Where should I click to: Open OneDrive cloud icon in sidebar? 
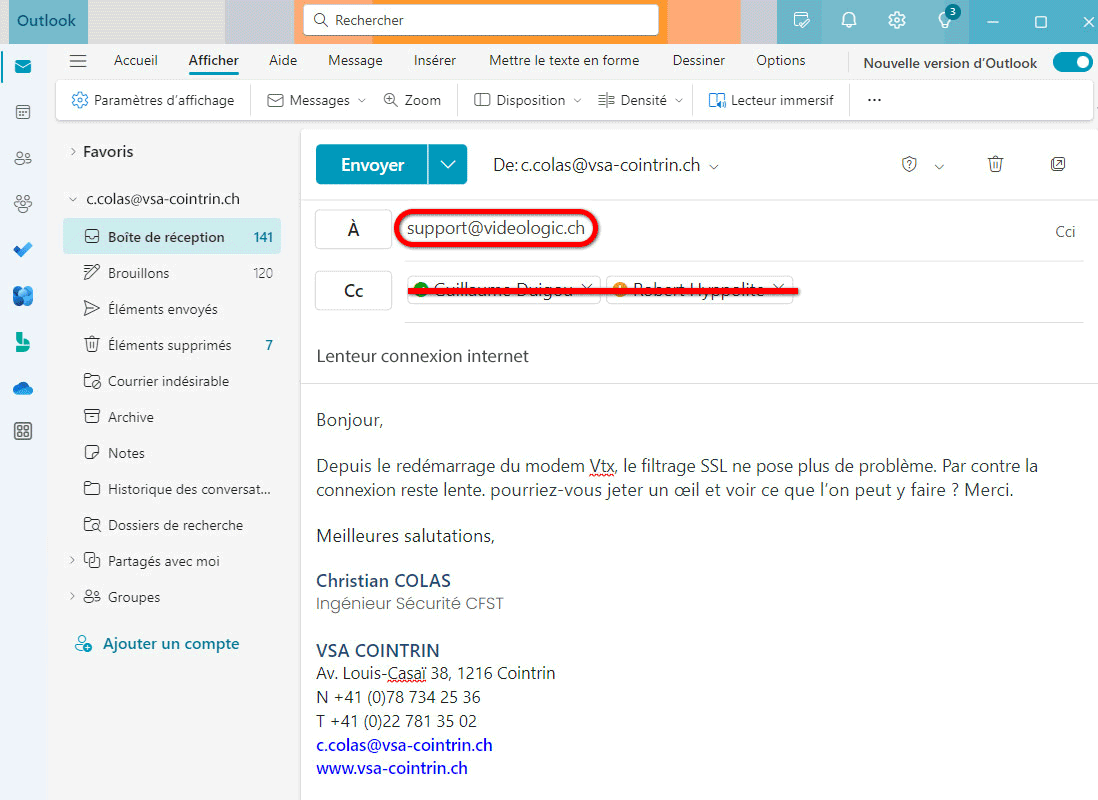[23, 388]
